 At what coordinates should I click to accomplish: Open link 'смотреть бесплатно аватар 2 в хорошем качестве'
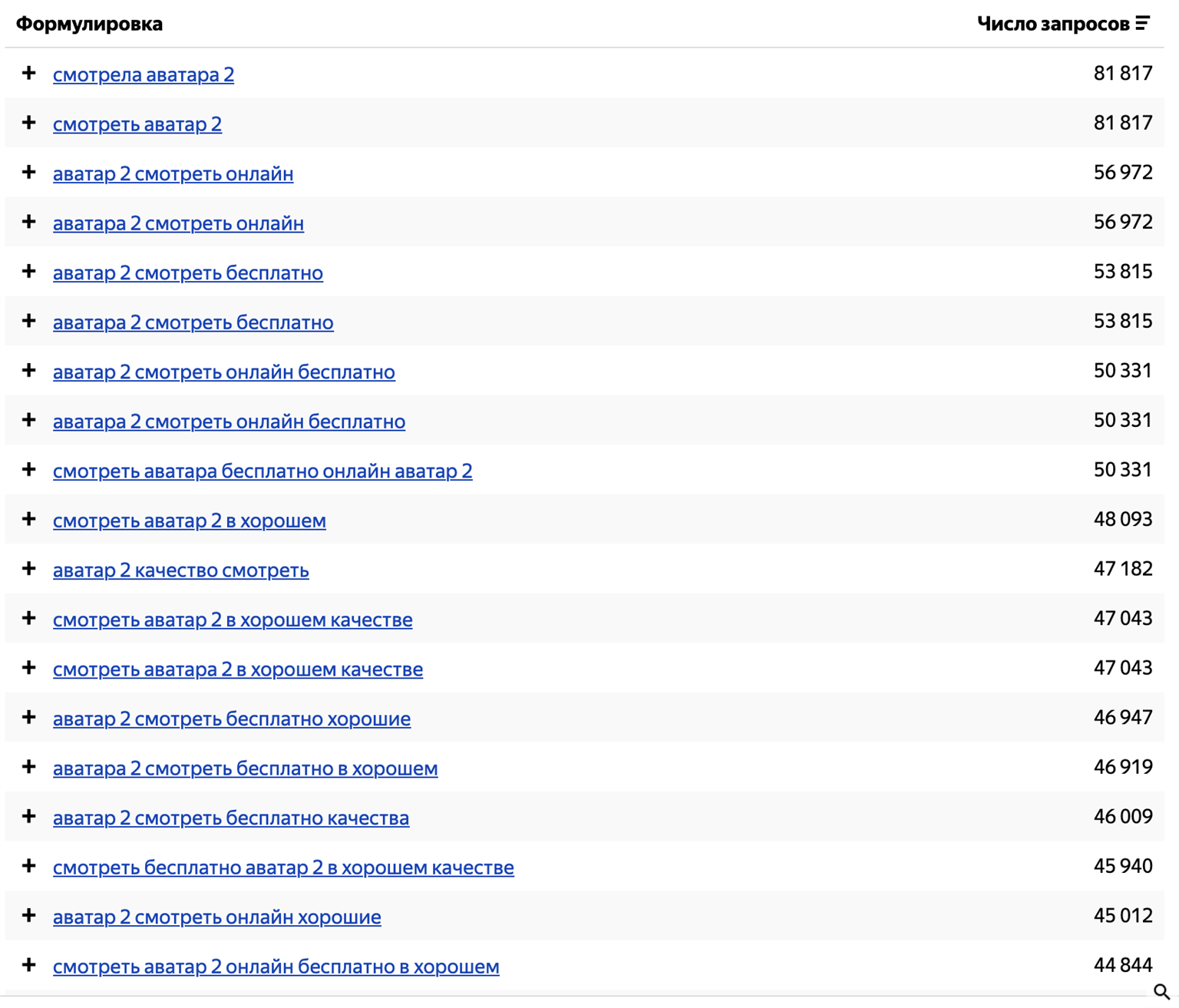coord(283,867)
